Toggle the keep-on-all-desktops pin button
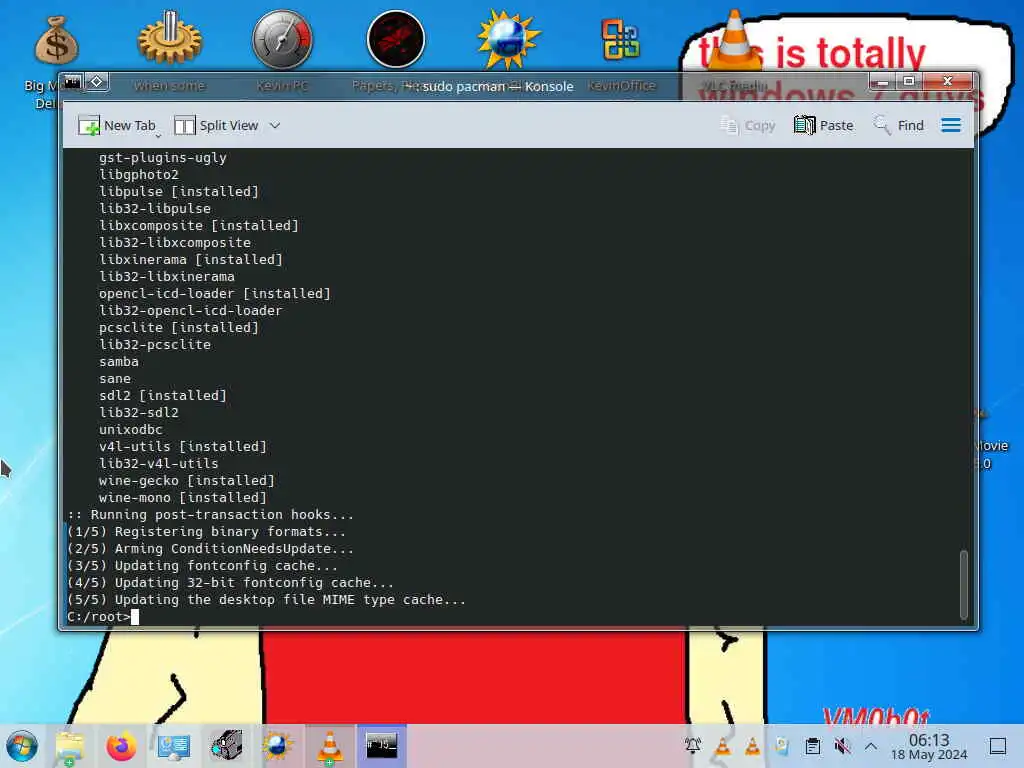The height and width of the screenshot is (768, 1024). click(97, 82)
